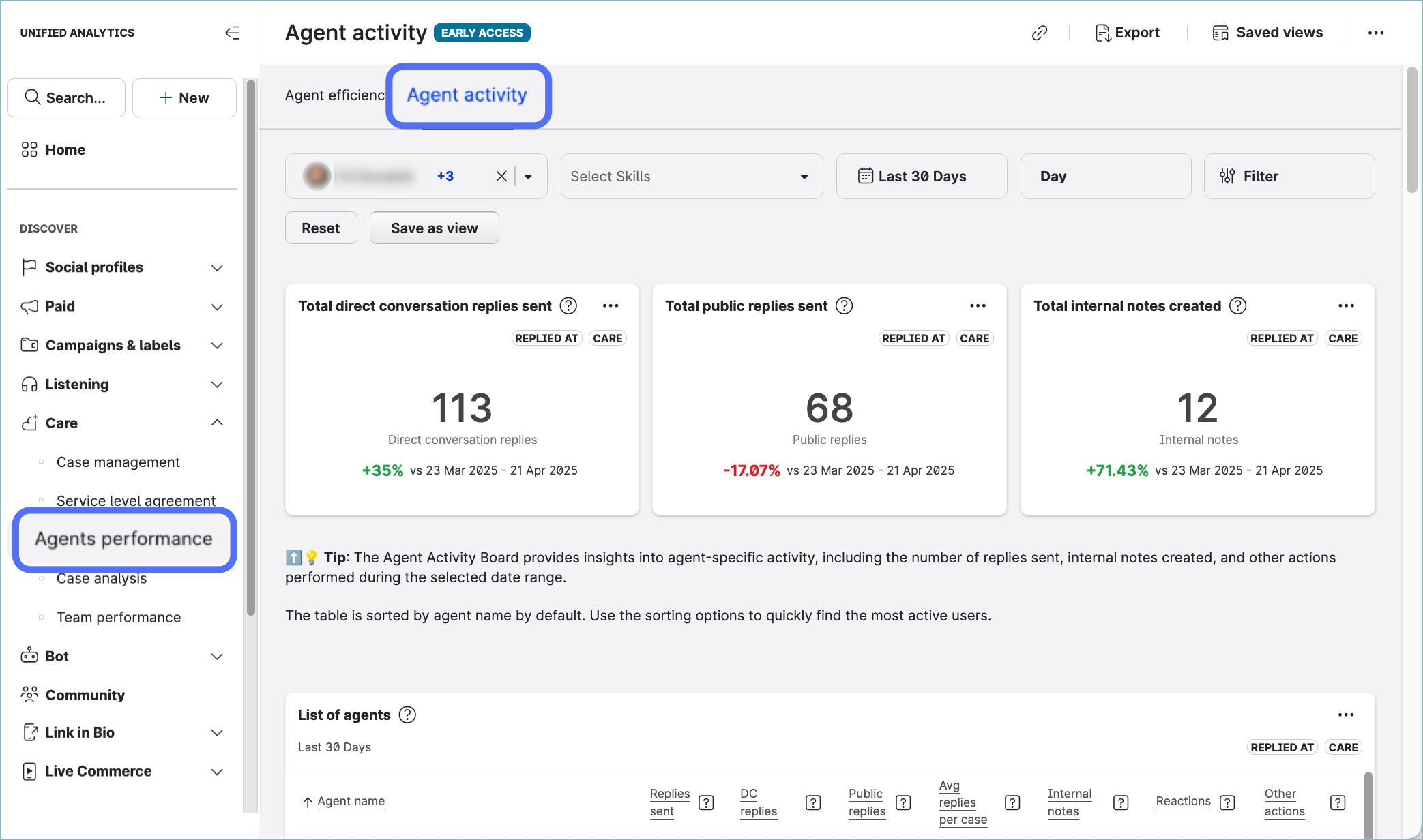Switch to the Agent efficiency tab

pyautogui.click(x=334, y=95)
